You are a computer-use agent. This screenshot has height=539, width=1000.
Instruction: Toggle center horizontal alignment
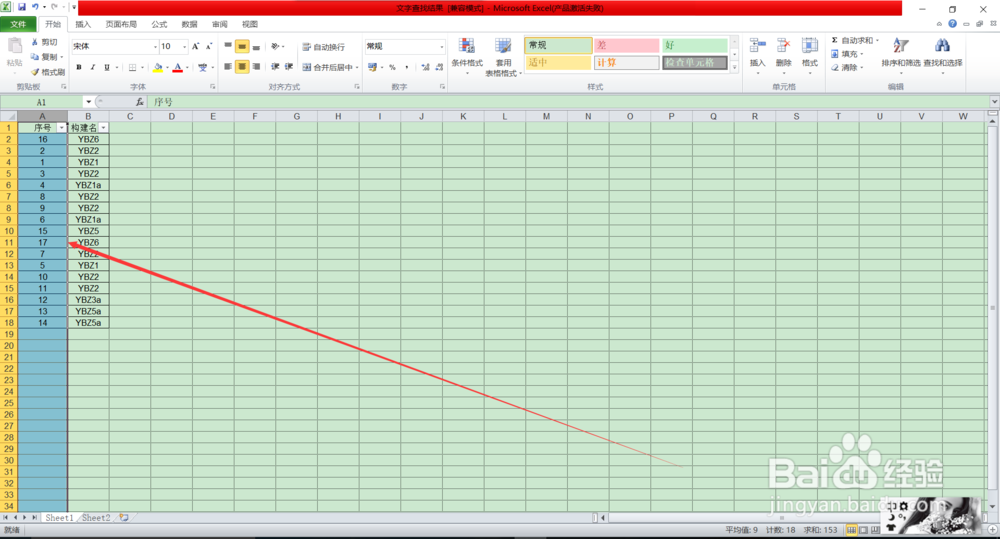tap(242, 66)
